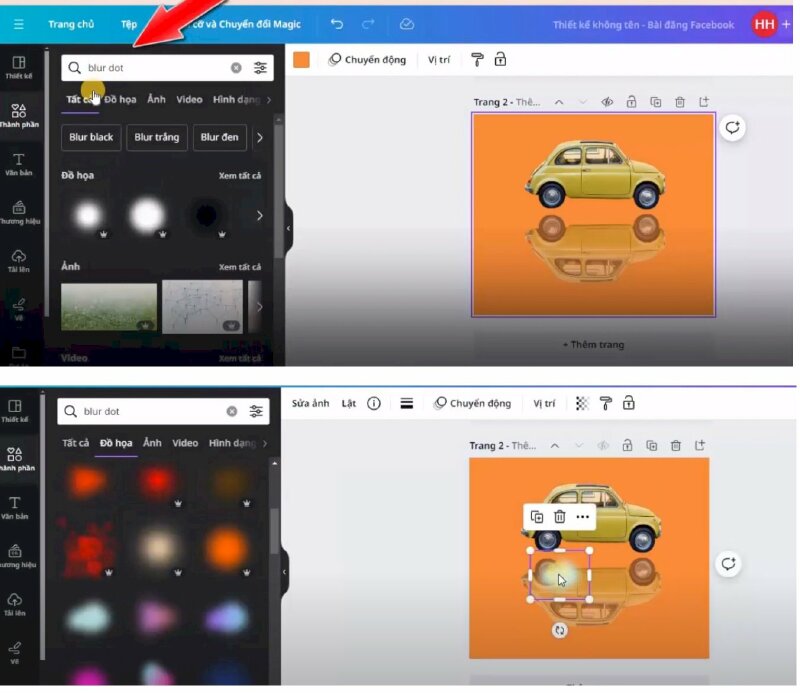The image size is (800, 693).
Task: Open the Tệp menu
Action: (x=129, y=24)
